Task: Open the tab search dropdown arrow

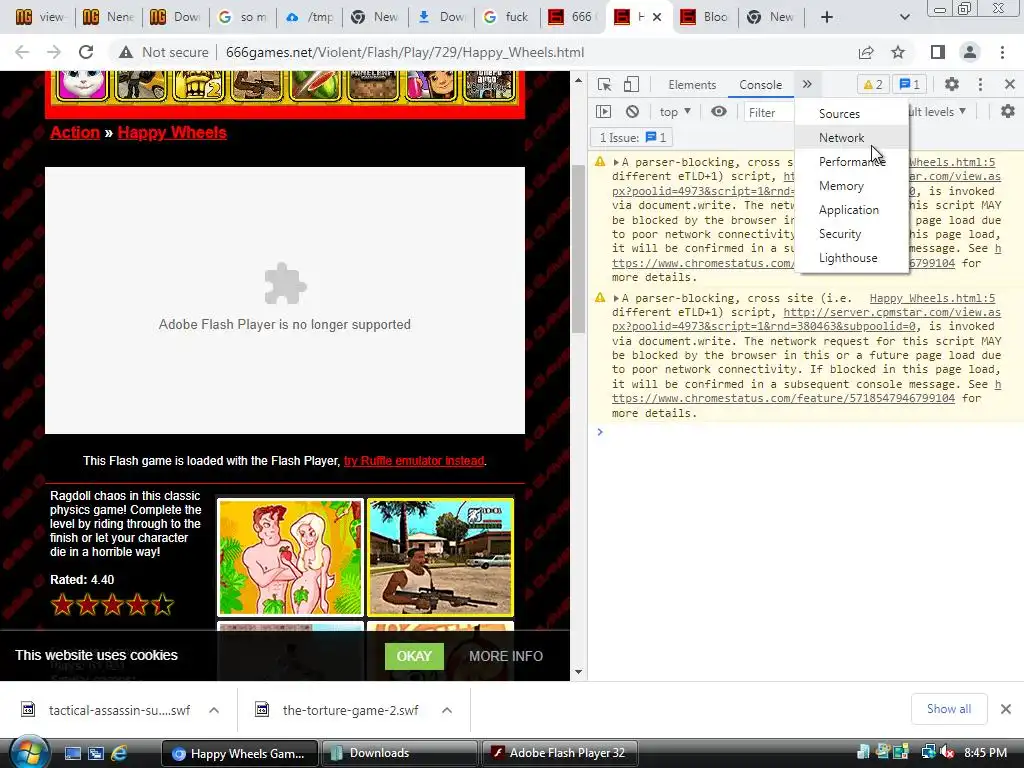Action: 904,17
